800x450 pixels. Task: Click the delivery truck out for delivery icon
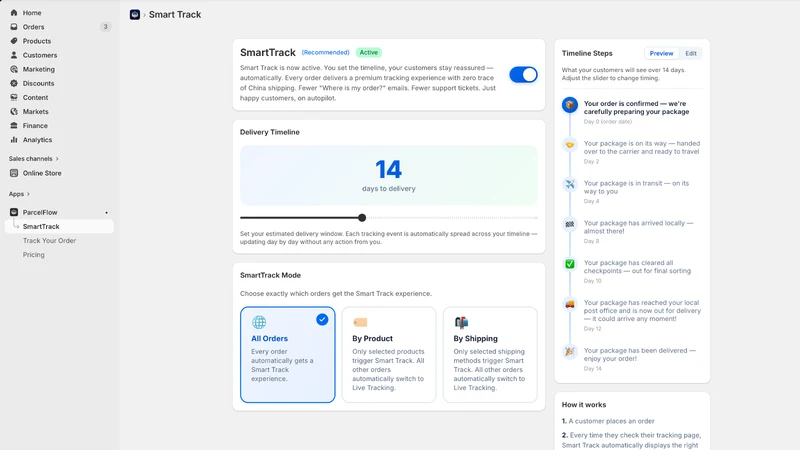(570, 304)
